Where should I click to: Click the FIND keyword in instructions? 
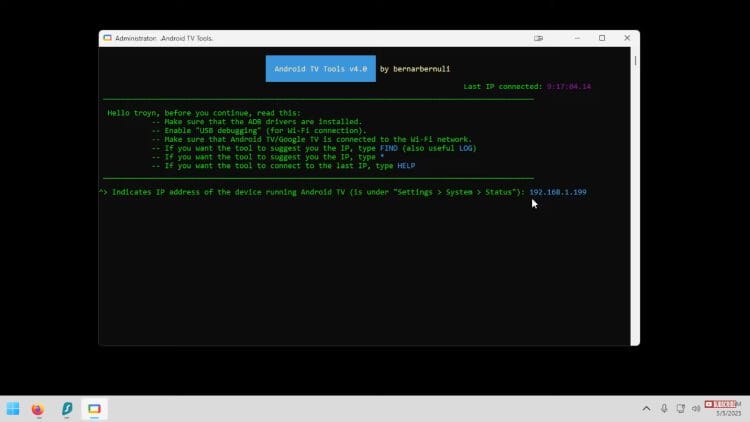pos(388,148)
